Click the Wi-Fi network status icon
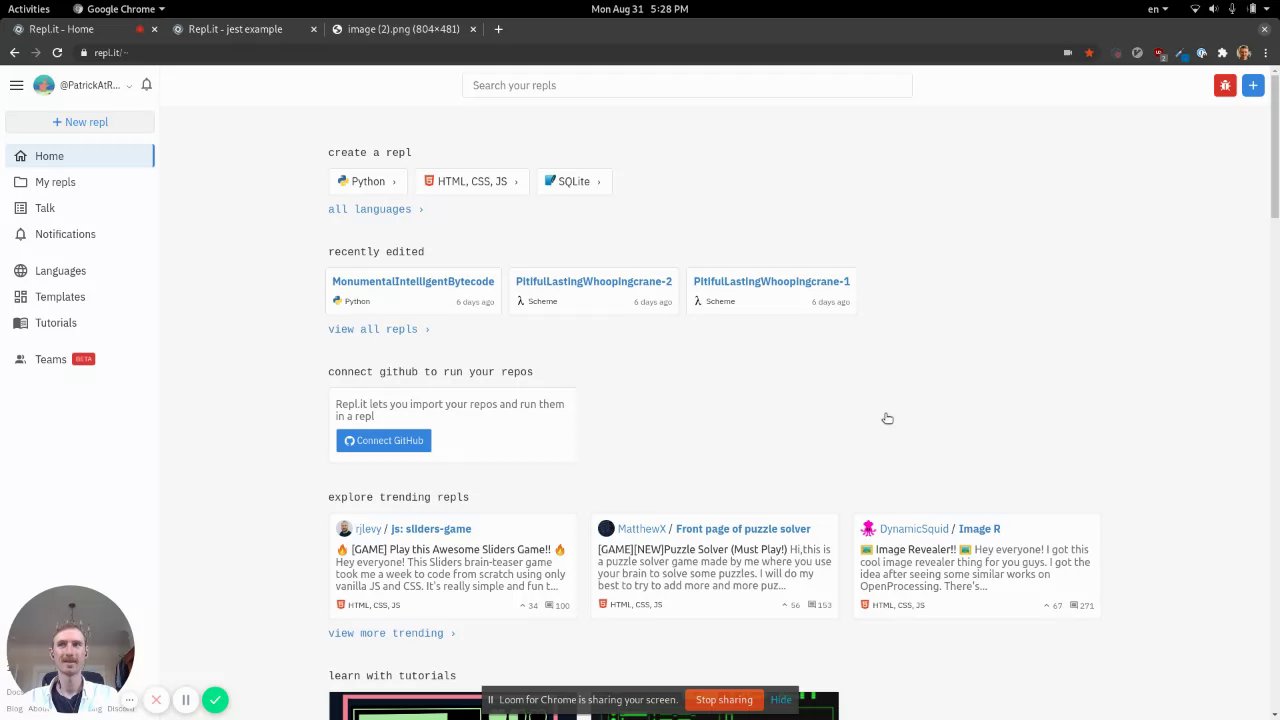Screen dimensions: 1280x720 [1194, 9]
